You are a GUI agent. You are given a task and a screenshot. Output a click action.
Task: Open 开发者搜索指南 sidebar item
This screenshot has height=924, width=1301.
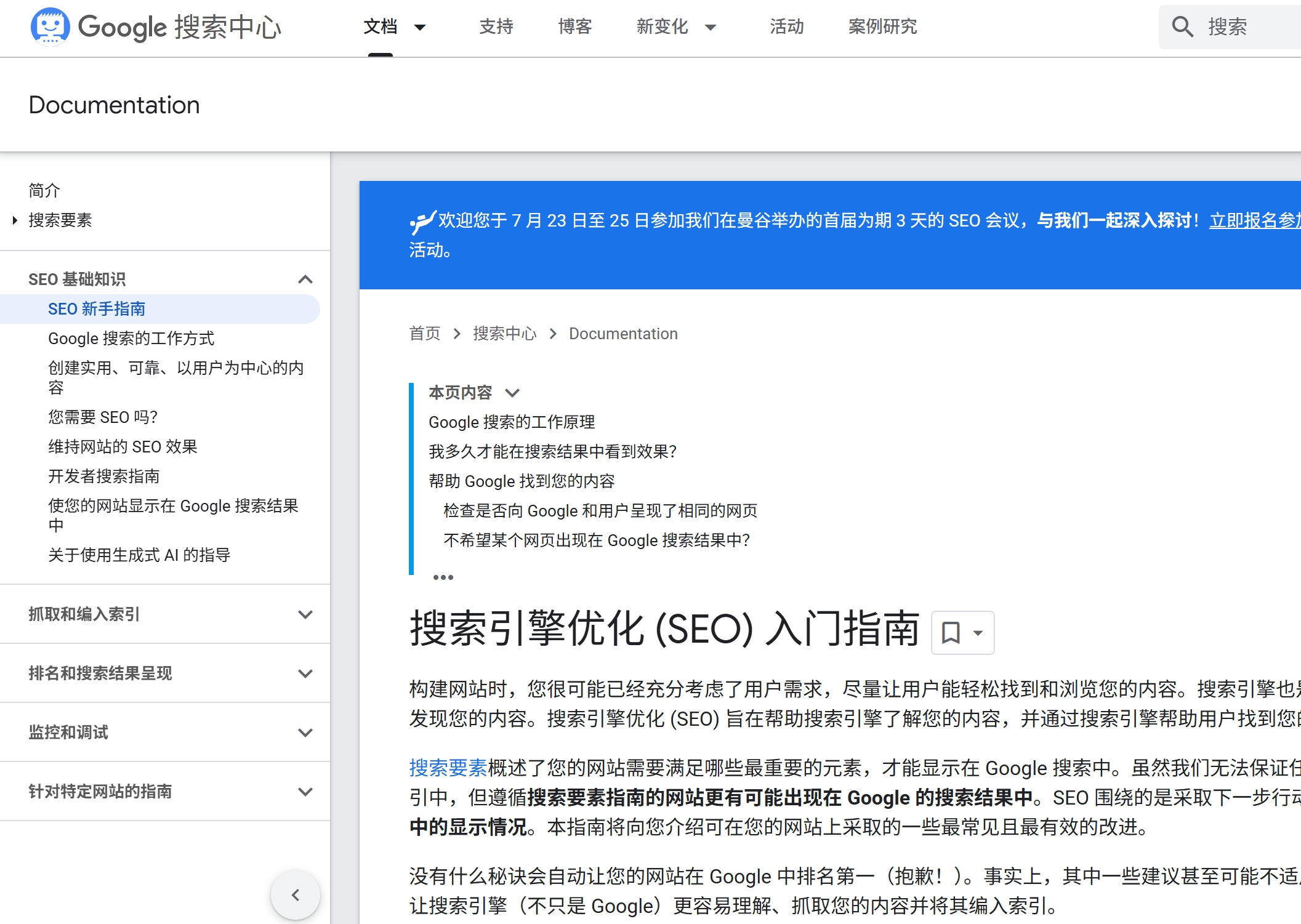point(104,476)
